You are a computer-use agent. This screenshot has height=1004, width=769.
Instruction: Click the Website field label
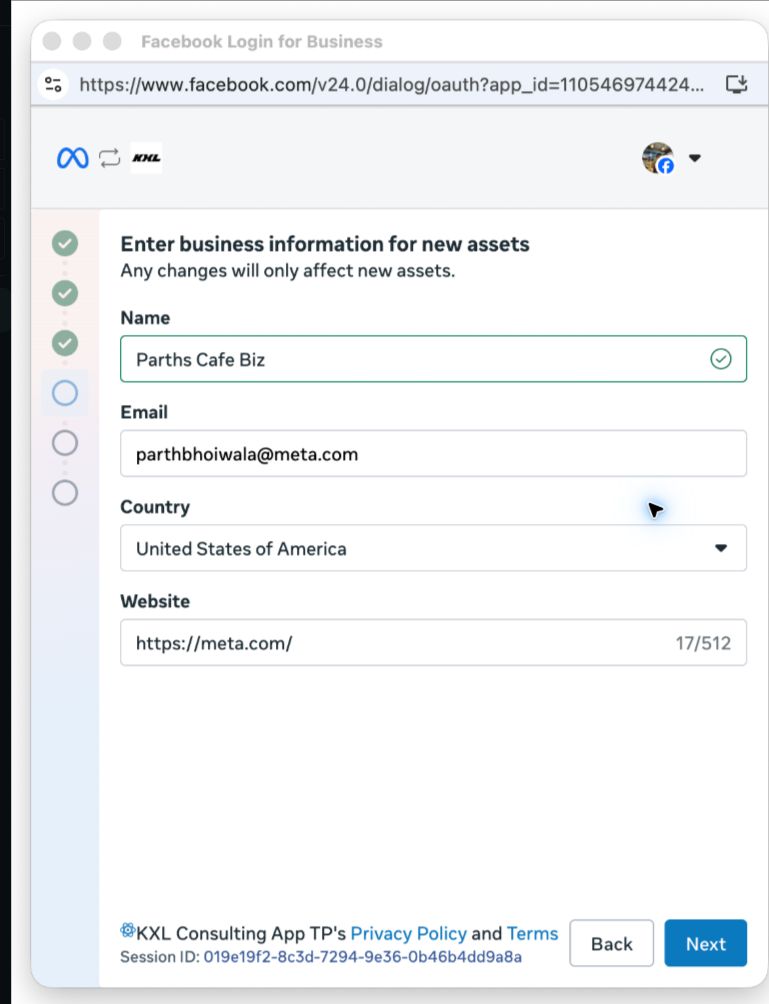pos(155,601)
